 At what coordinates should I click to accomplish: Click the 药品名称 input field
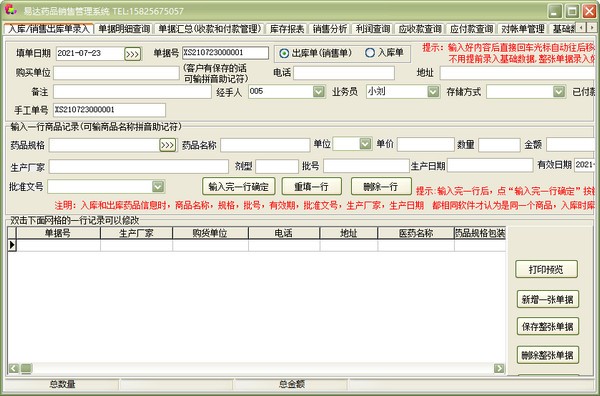265,145
